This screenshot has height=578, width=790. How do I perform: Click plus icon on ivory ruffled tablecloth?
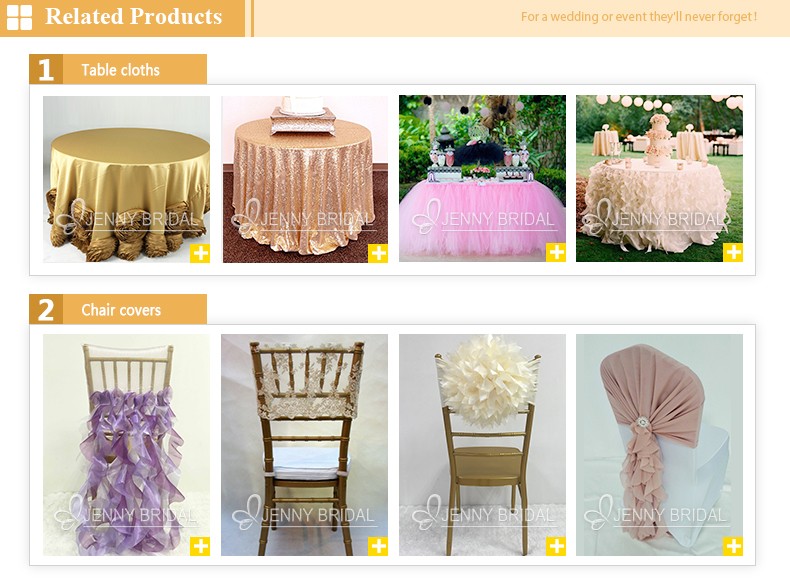click(733, 252)
